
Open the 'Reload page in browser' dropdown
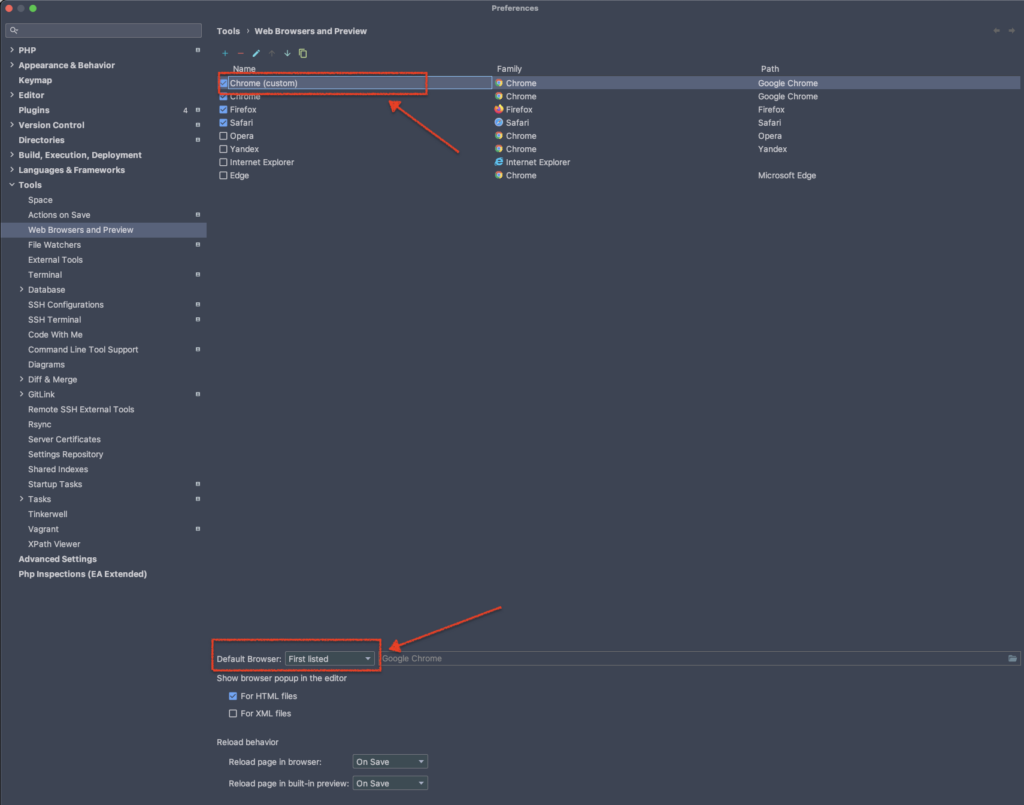click(x=389, y=761)
